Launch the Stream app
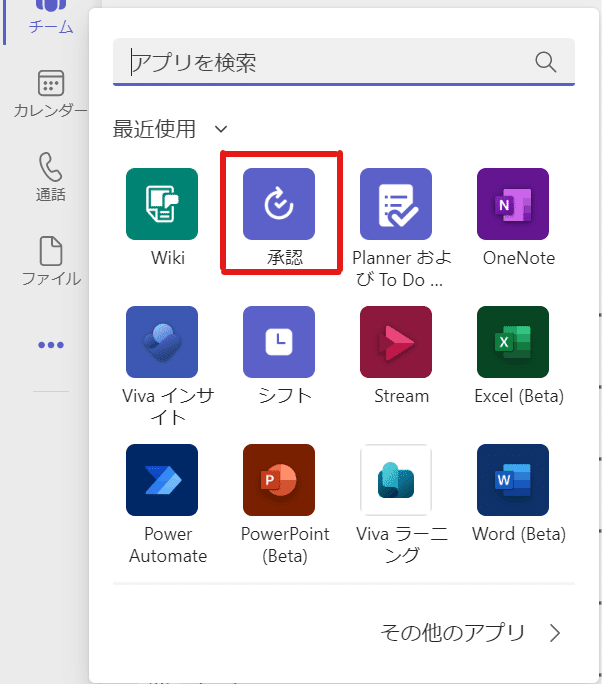The width and height of the screenshot is (603, 684). click(x=396, y=342)
